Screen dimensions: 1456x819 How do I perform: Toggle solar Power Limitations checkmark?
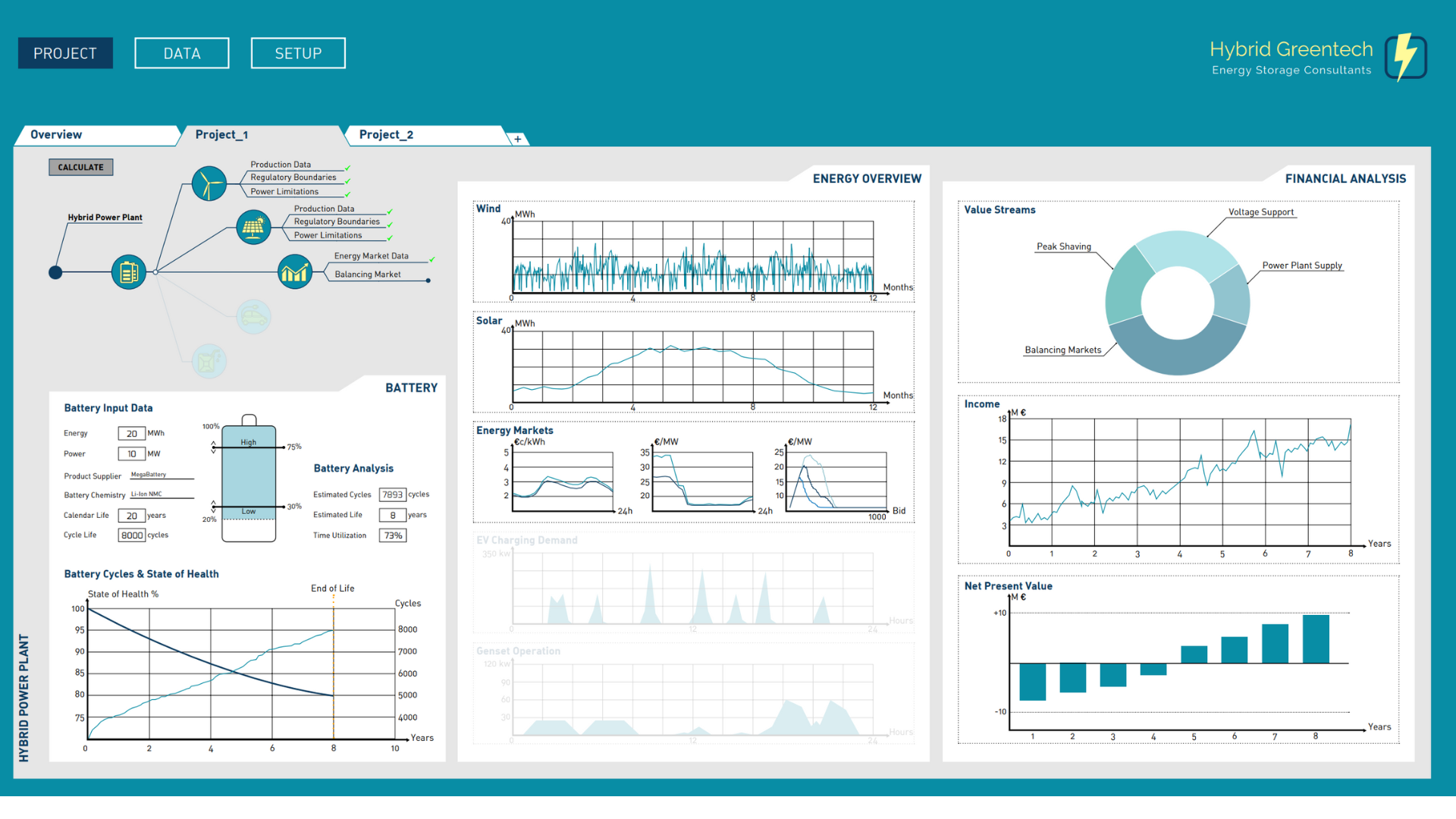(390, 238)
